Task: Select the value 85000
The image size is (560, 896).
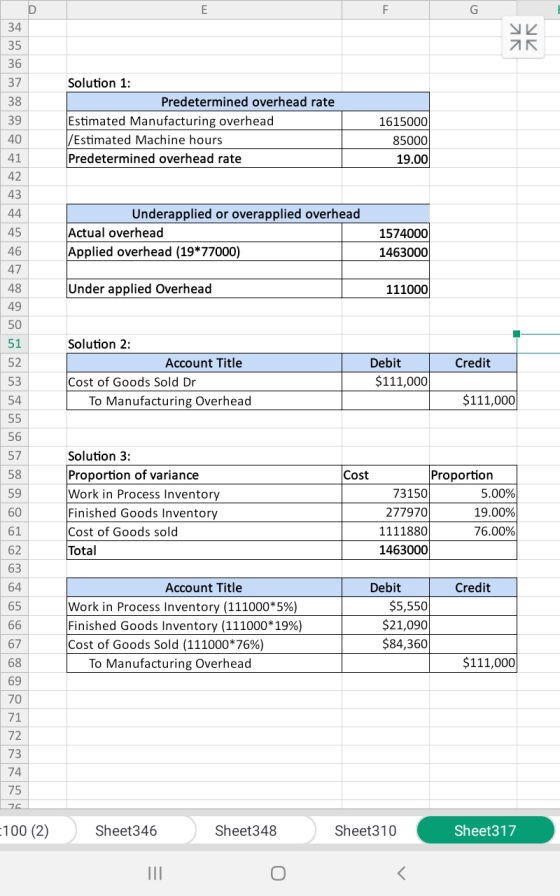Action: [x=386, y=140]
